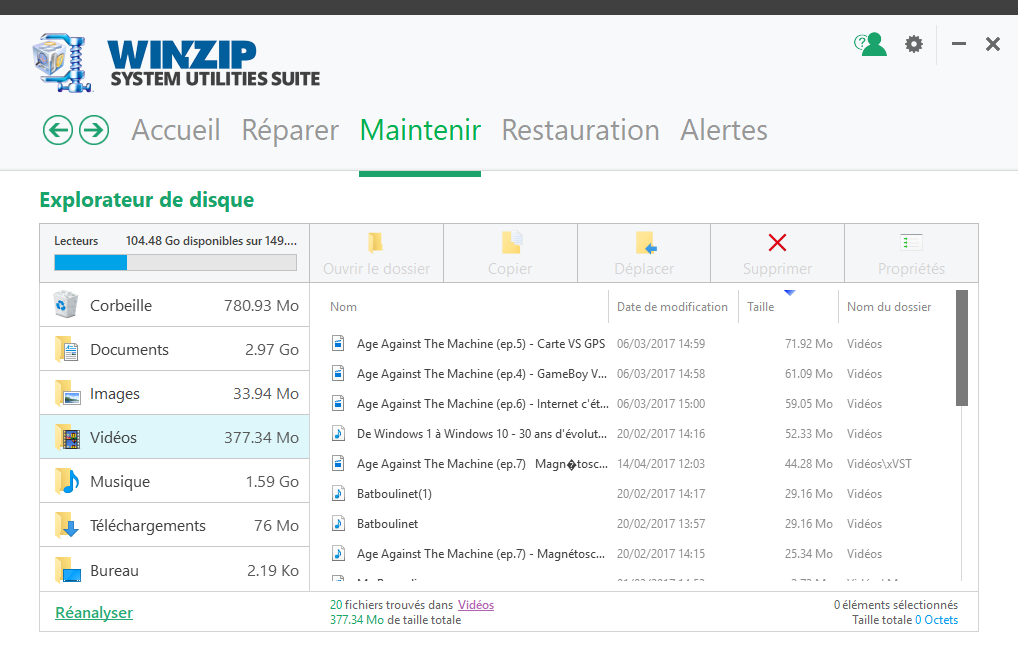Click the Copier toolbar icon

click(510, 241)
